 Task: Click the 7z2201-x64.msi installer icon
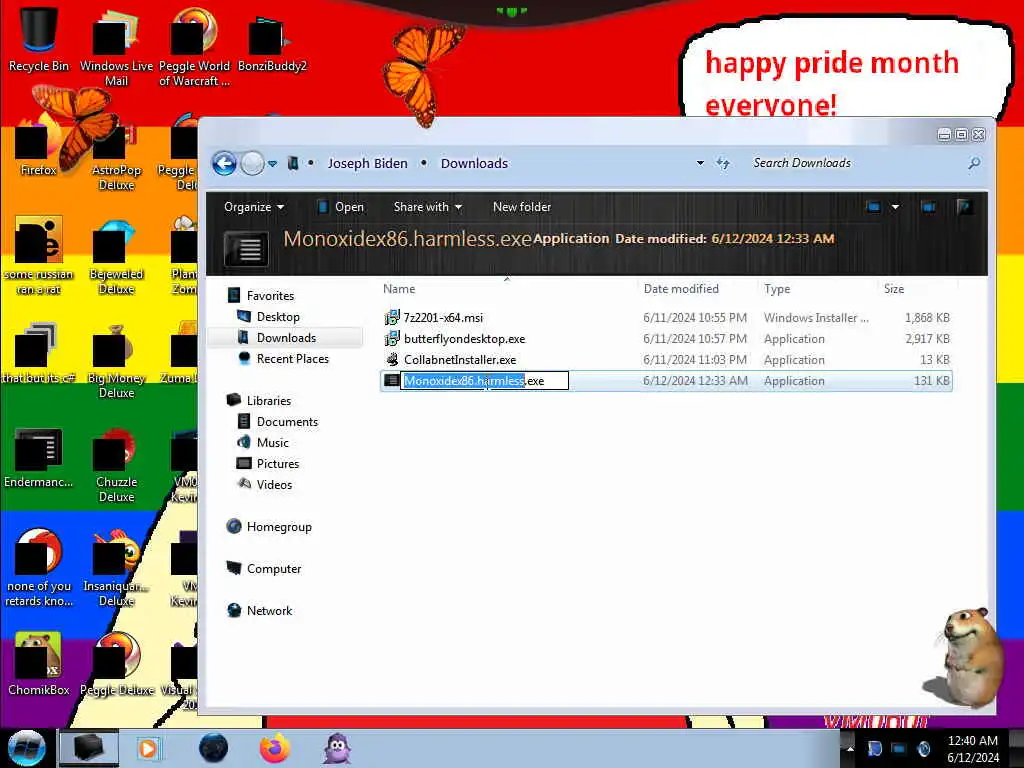[391, 317]
